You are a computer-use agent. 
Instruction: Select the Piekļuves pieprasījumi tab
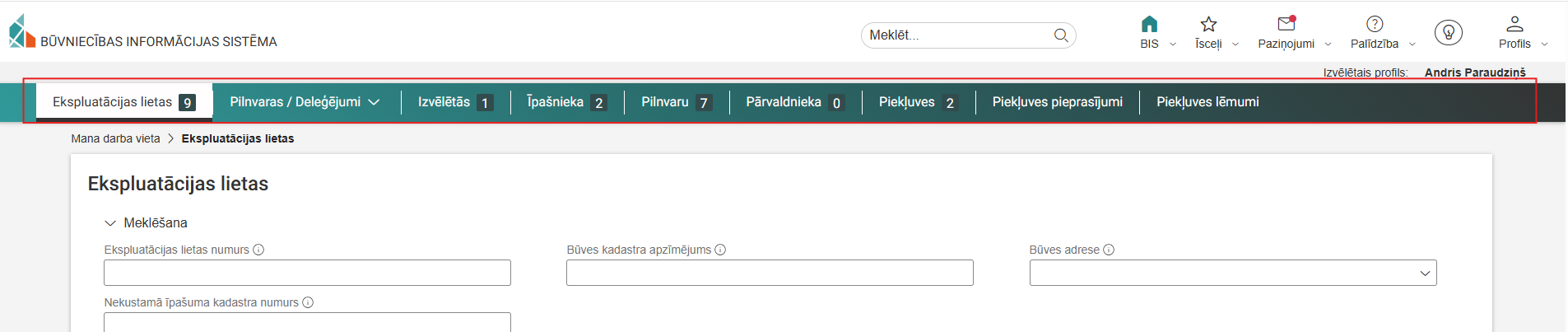(x=1057, y=102)
